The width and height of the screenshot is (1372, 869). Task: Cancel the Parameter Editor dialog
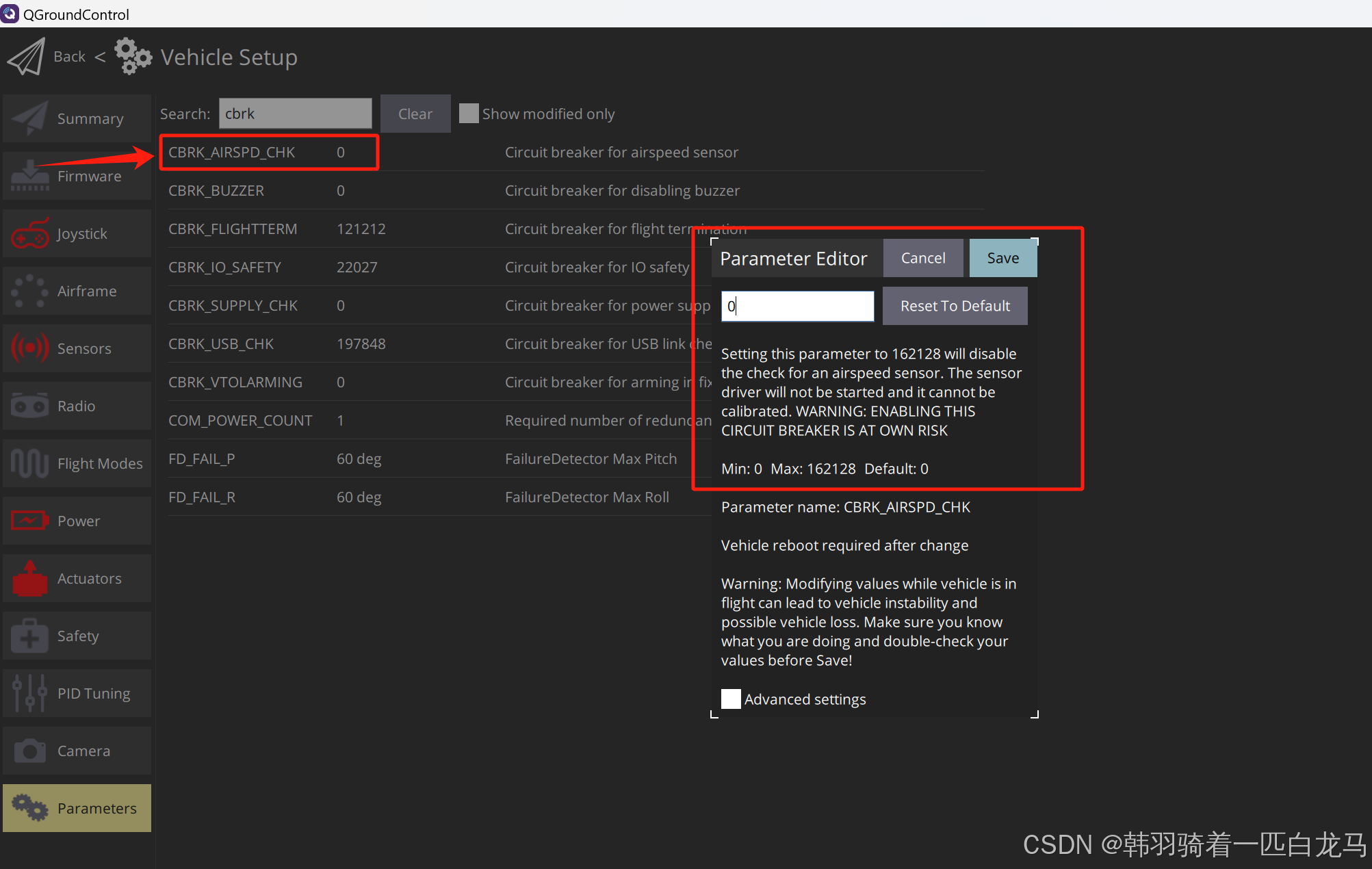click(922, 258)
